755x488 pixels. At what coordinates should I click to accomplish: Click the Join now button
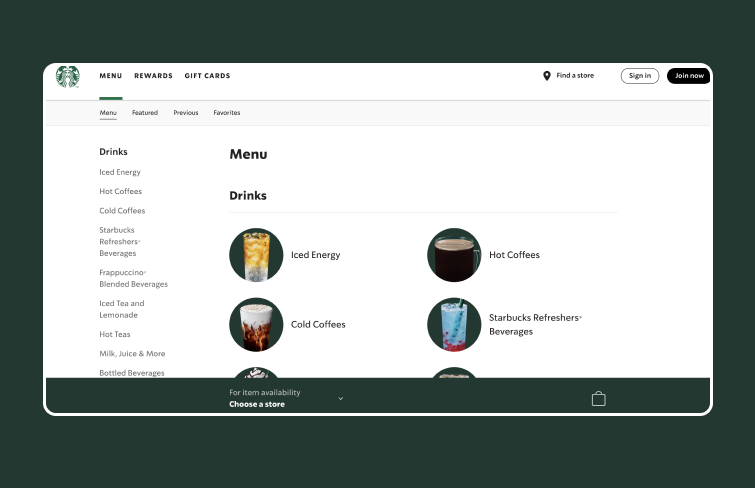[689, 76]
